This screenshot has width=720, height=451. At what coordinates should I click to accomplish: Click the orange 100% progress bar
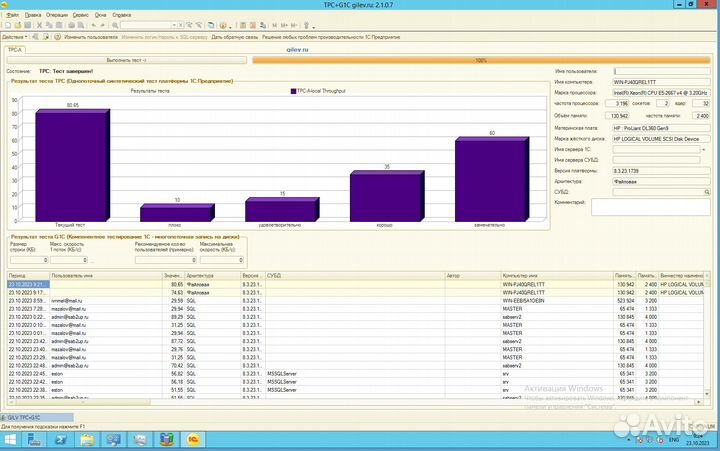tap(481, 60)
